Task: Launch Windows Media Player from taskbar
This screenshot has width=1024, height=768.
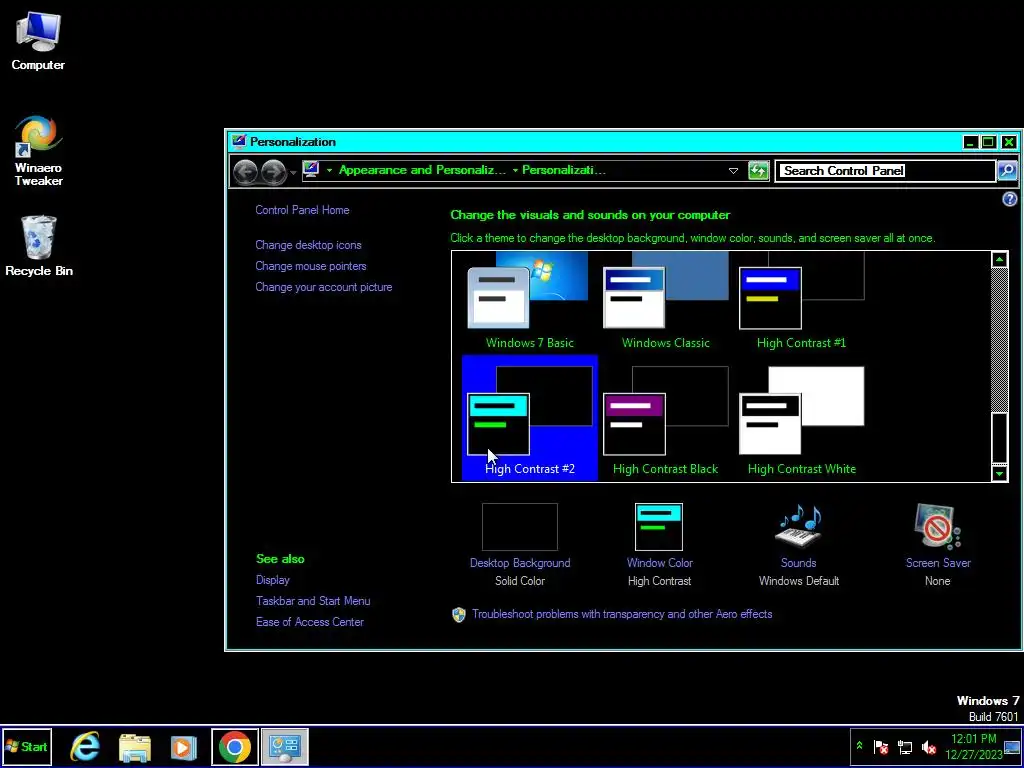Action: click(184, 747)
